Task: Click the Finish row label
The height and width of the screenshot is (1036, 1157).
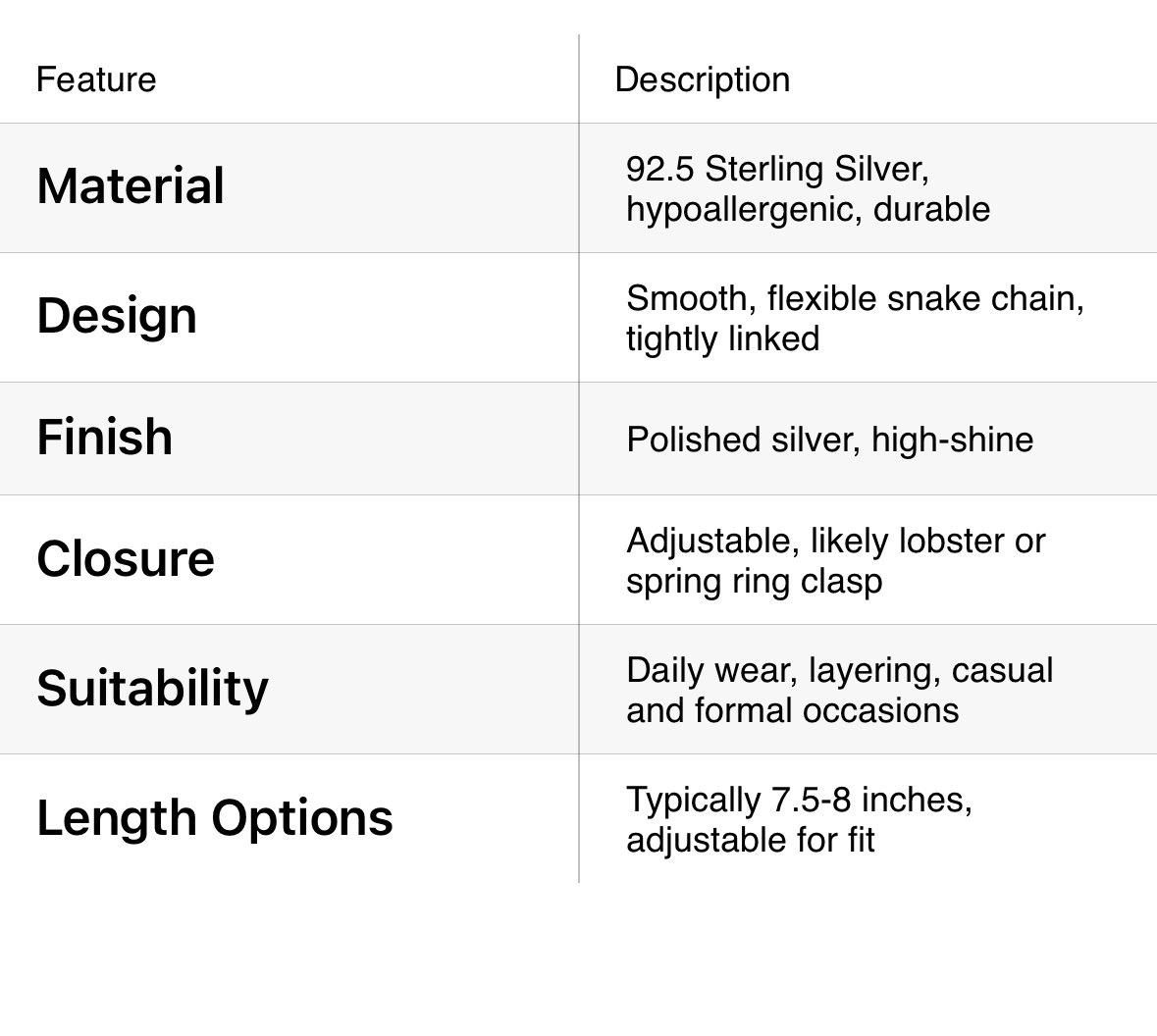Action: [104, 438]
